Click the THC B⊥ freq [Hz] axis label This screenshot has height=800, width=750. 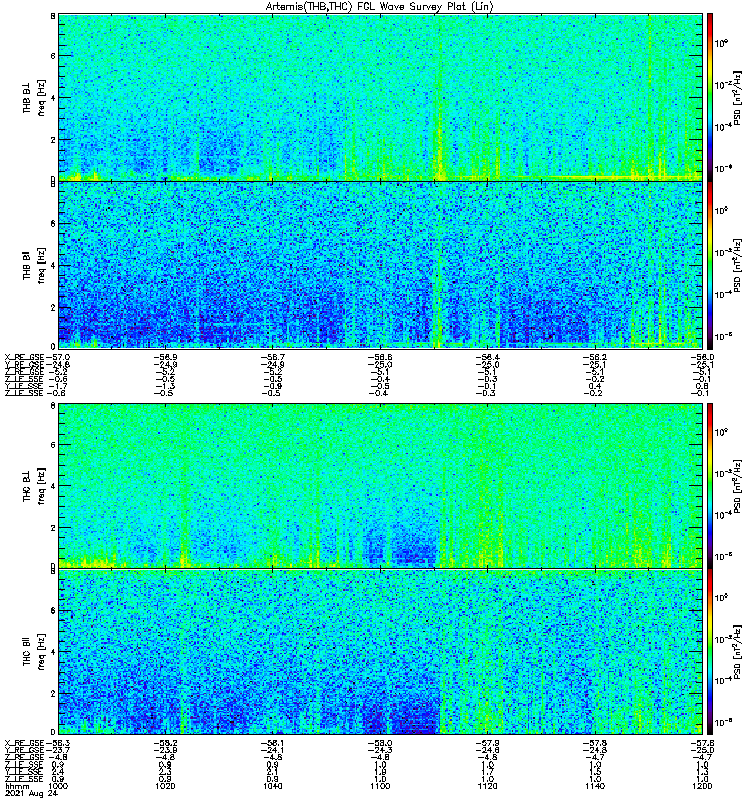click(34, 486)
